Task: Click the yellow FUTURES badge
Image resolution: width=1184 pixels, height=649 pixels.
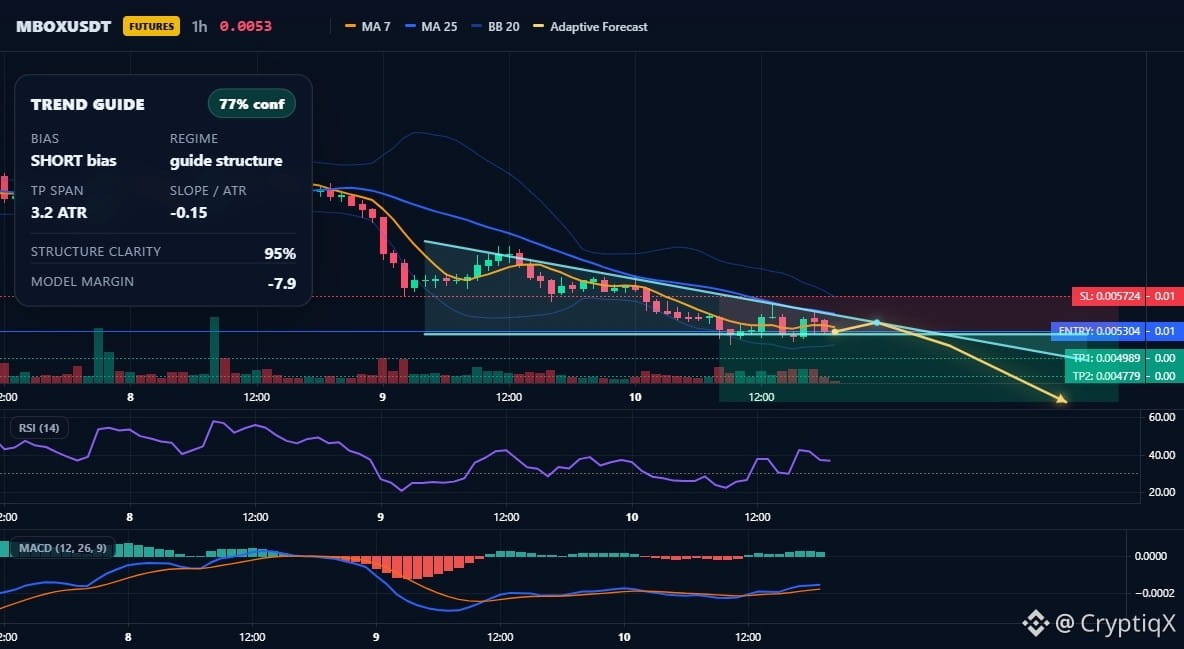Action: [x=151, y=26]
